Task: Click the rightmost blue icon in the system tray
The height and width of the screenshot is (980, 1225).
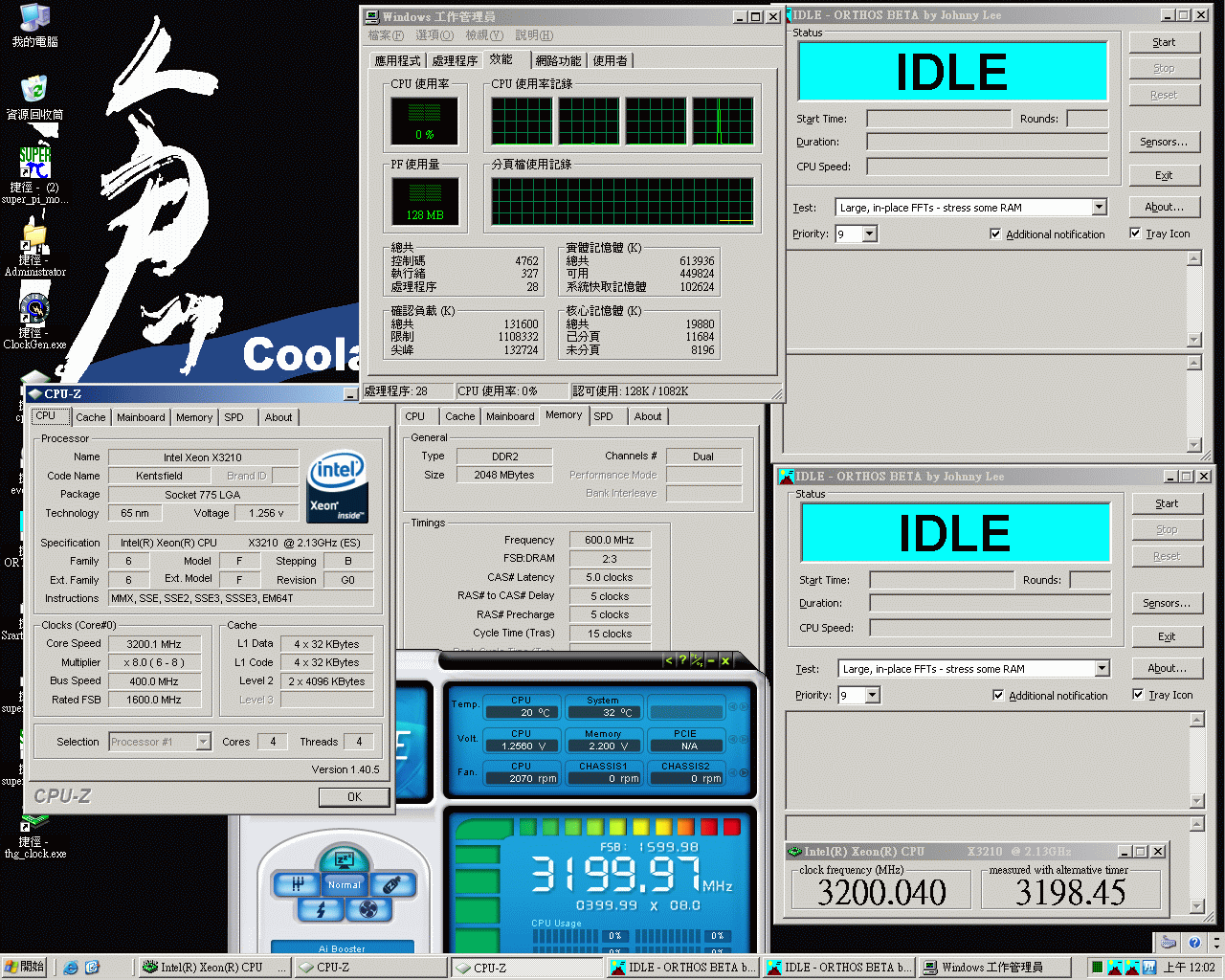Action: 1149,968
